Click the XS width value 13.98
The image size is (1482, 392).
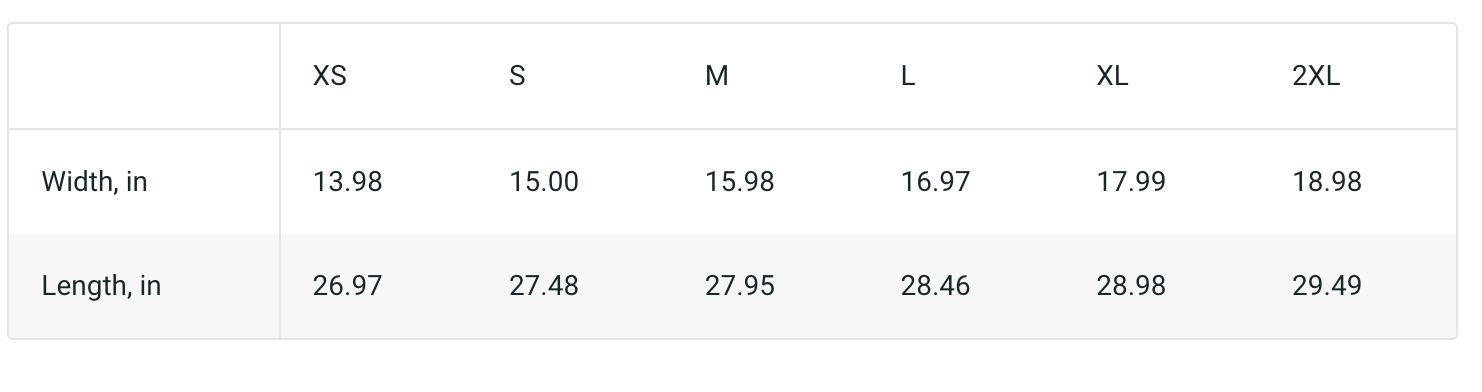347,182
